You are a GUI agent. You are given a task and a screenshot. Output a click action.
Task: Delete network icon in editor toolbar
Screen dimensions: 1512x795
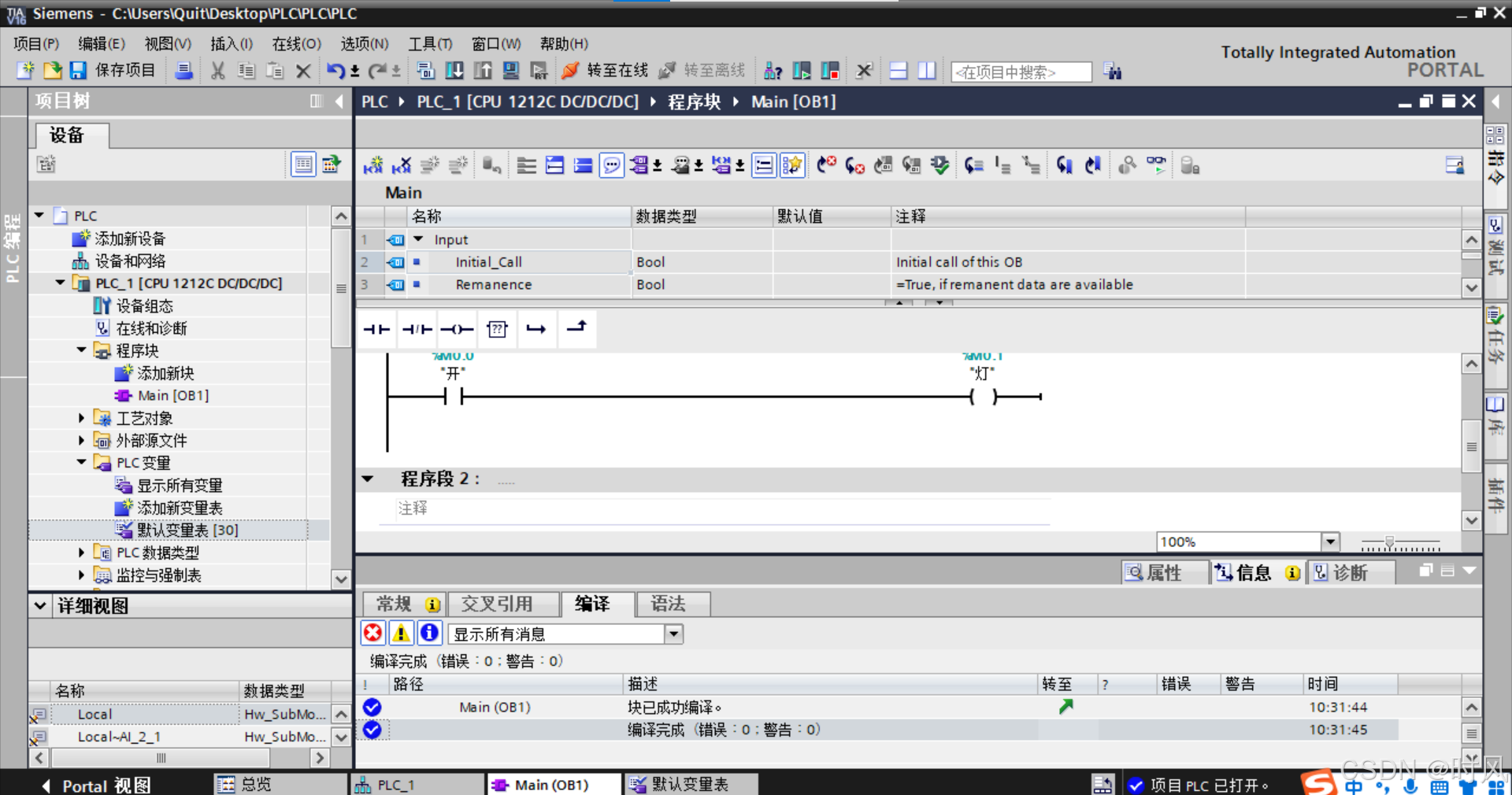tap(402, 165)
